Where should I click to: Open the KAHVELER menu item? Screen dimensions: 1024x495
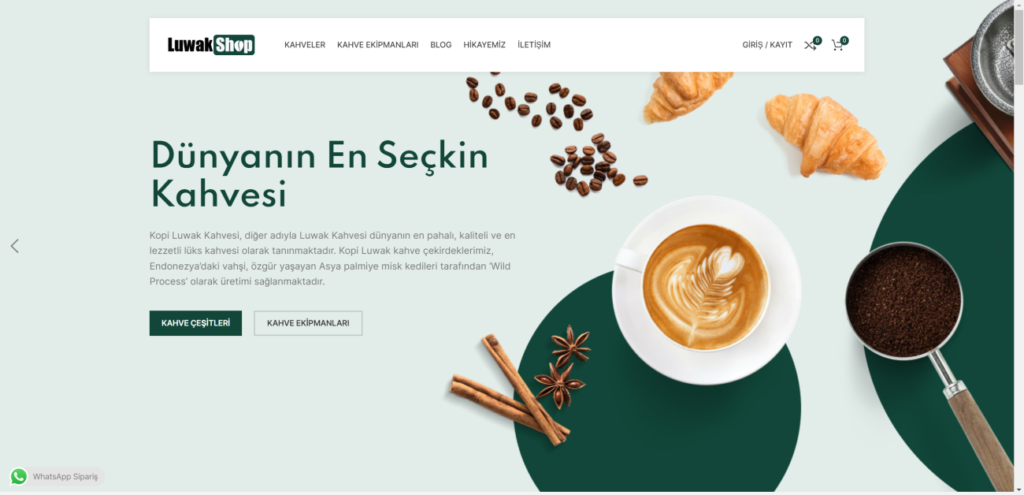tap(304, 45)
